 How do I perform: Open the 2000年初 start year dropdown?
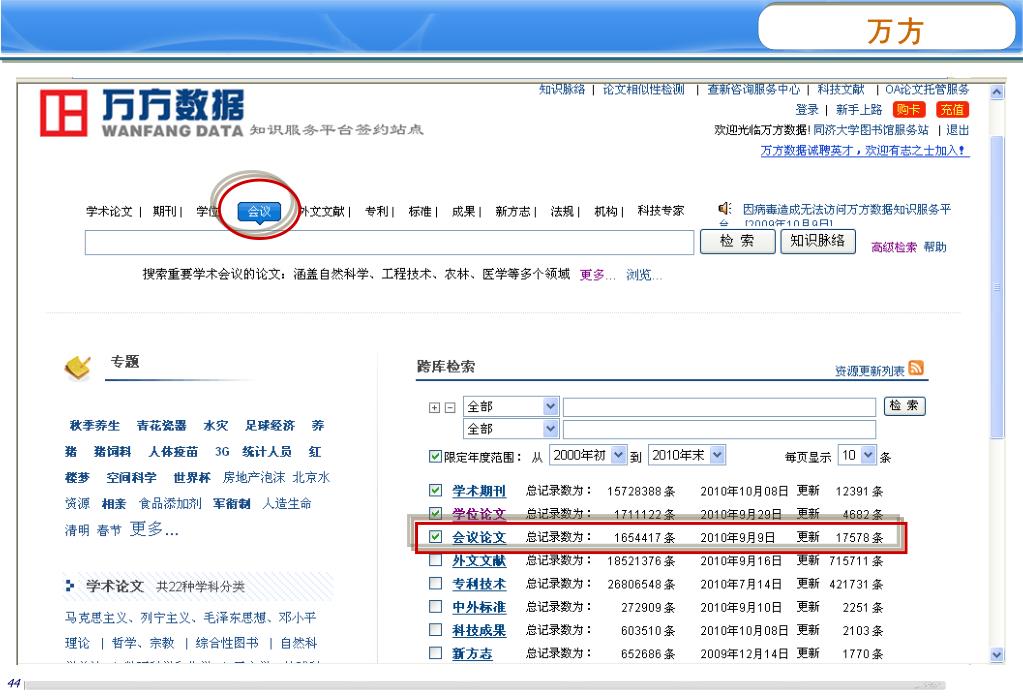[x=588, y=455]
